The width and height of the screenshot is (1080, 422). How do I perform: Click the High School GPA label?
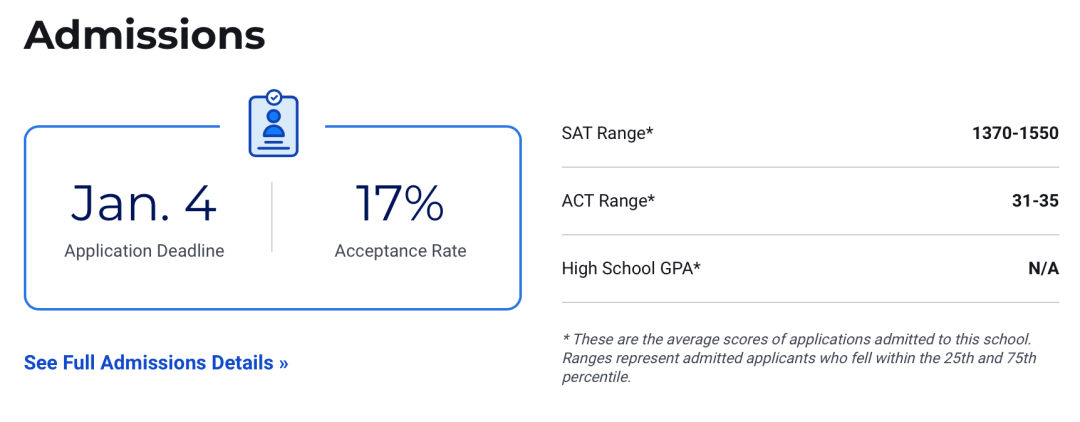[629, 268]
